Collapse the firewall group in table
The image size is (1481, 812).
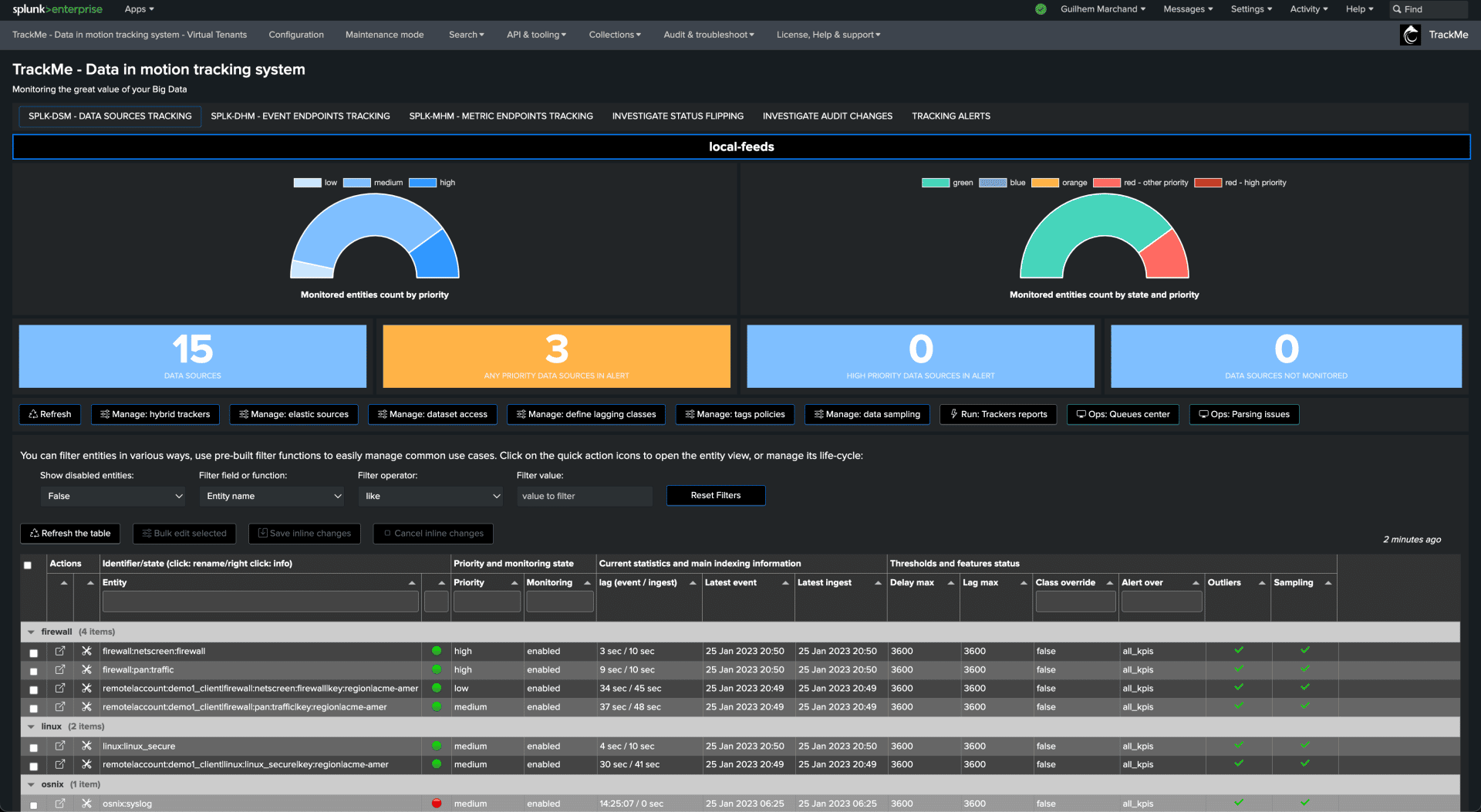(31, 632)
